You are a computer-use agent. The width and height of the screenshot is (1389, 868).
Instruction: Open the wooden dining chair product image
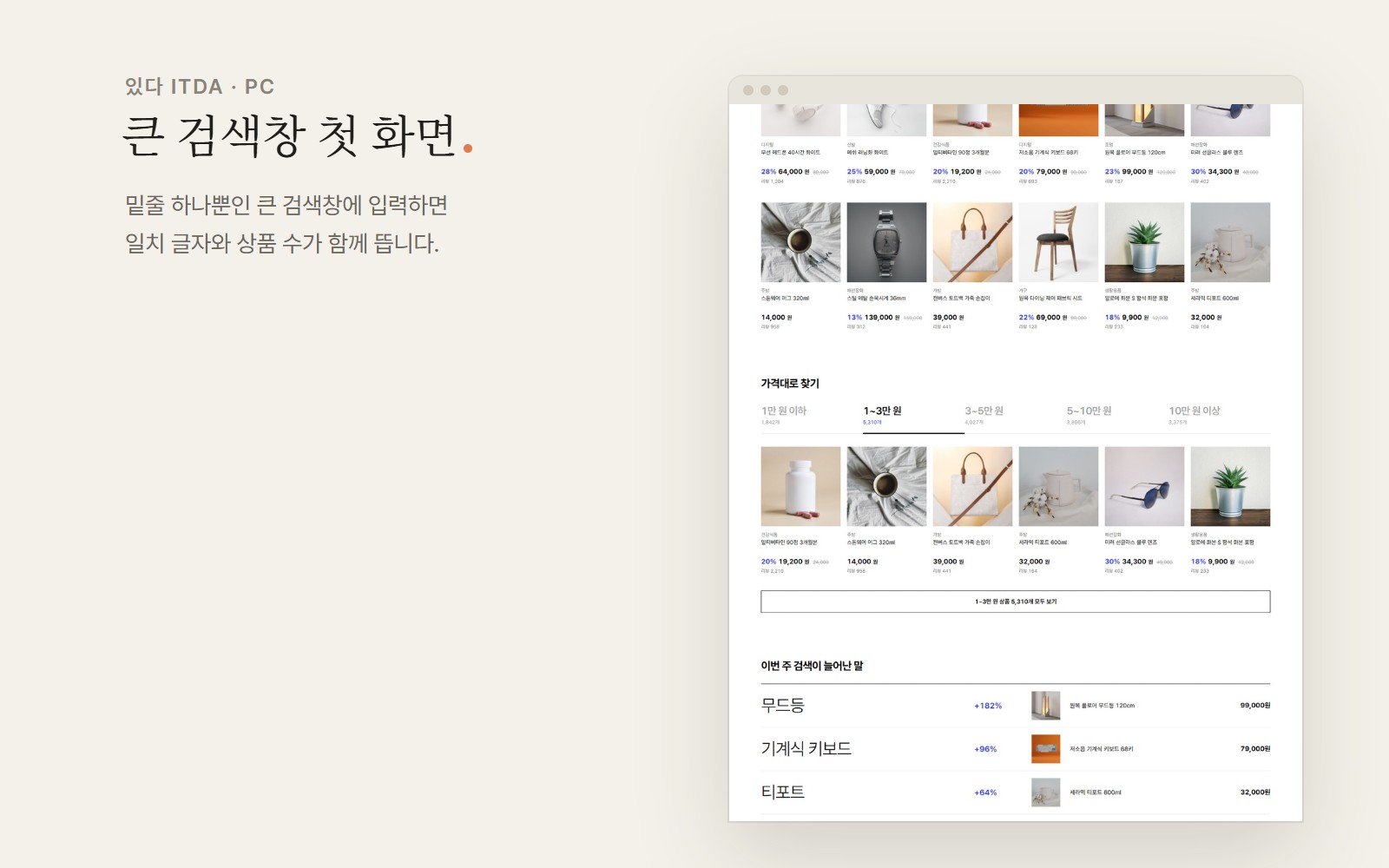[1058, 242]
